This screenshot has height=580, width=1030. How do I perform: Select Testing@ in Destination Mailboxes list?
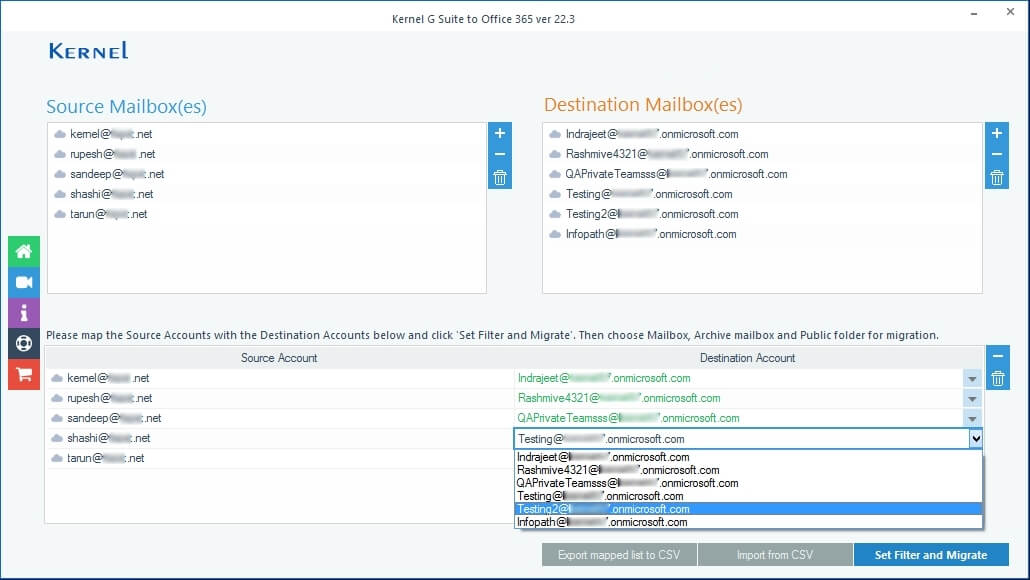tap(641, 194)
